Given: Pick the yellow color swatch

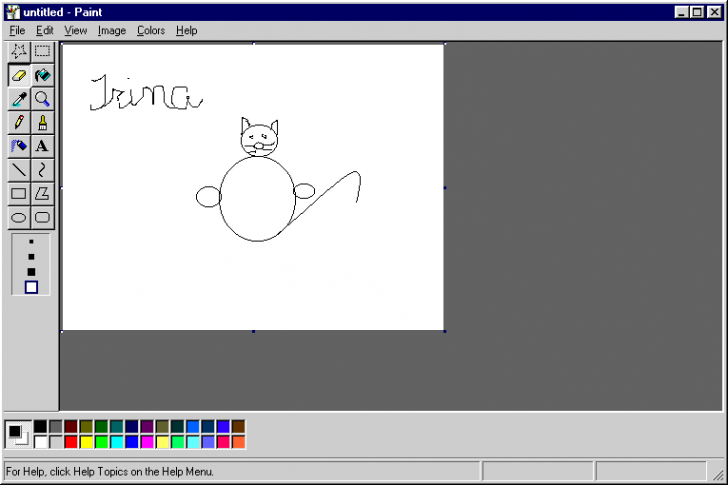Looking at the screenshot, I should (x=86, y=442).
